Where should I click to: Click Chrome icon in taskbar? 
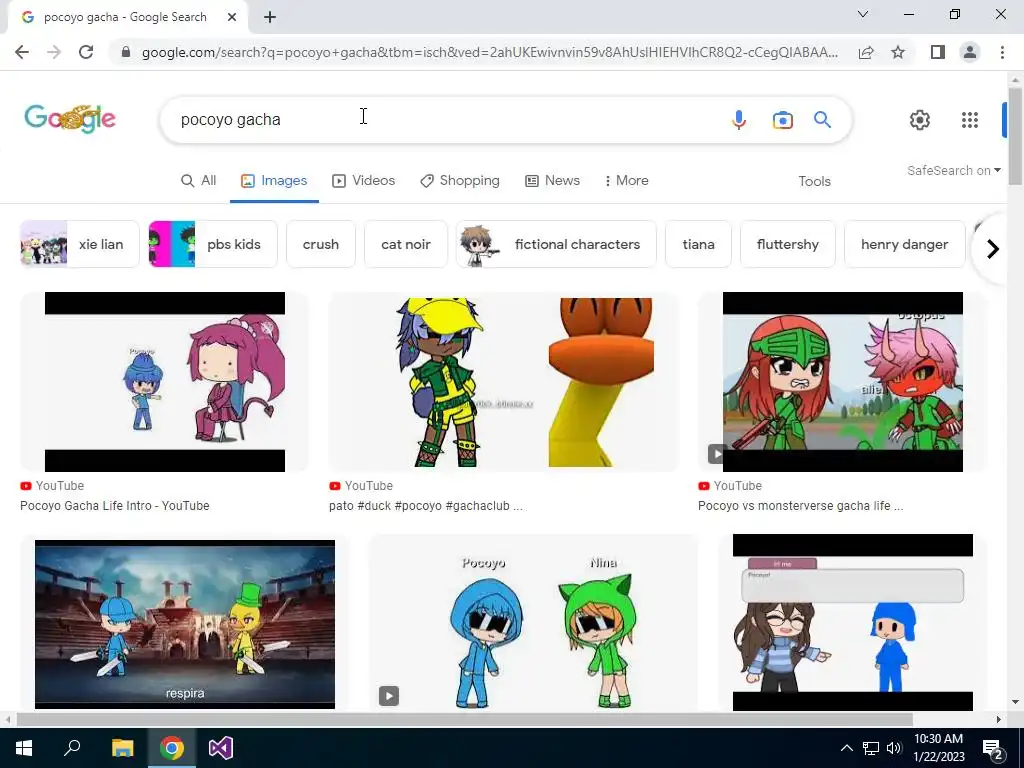pos(172,748)
